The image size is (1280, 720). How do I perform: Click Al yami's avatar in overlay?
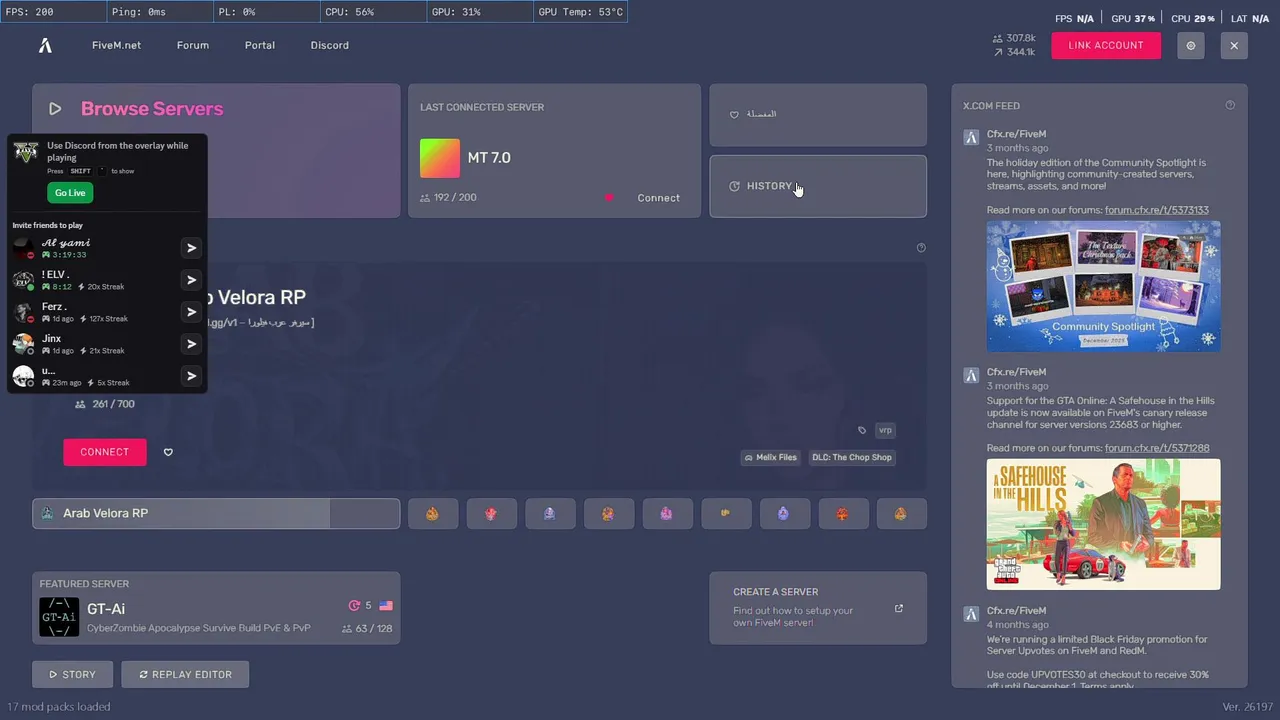click(x=23, y=248)
